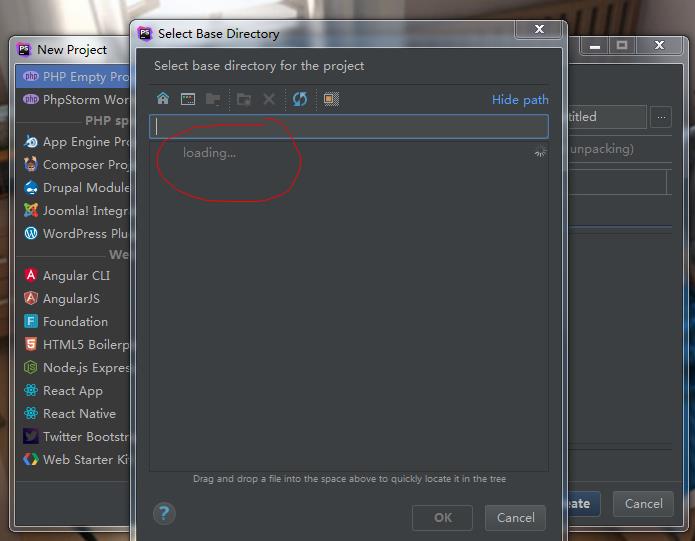Cancel the New Project window
The width and height of the screenshot is (695, 541).
[644, 504]
